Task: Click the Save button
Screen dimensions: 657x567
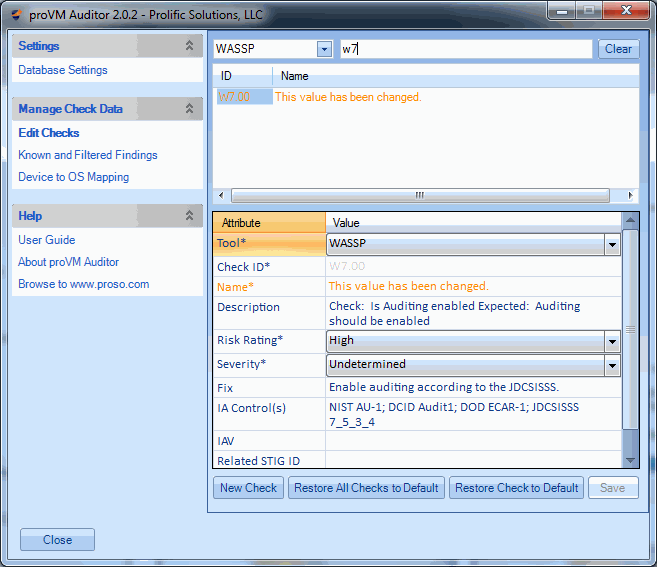Action: 613,488
